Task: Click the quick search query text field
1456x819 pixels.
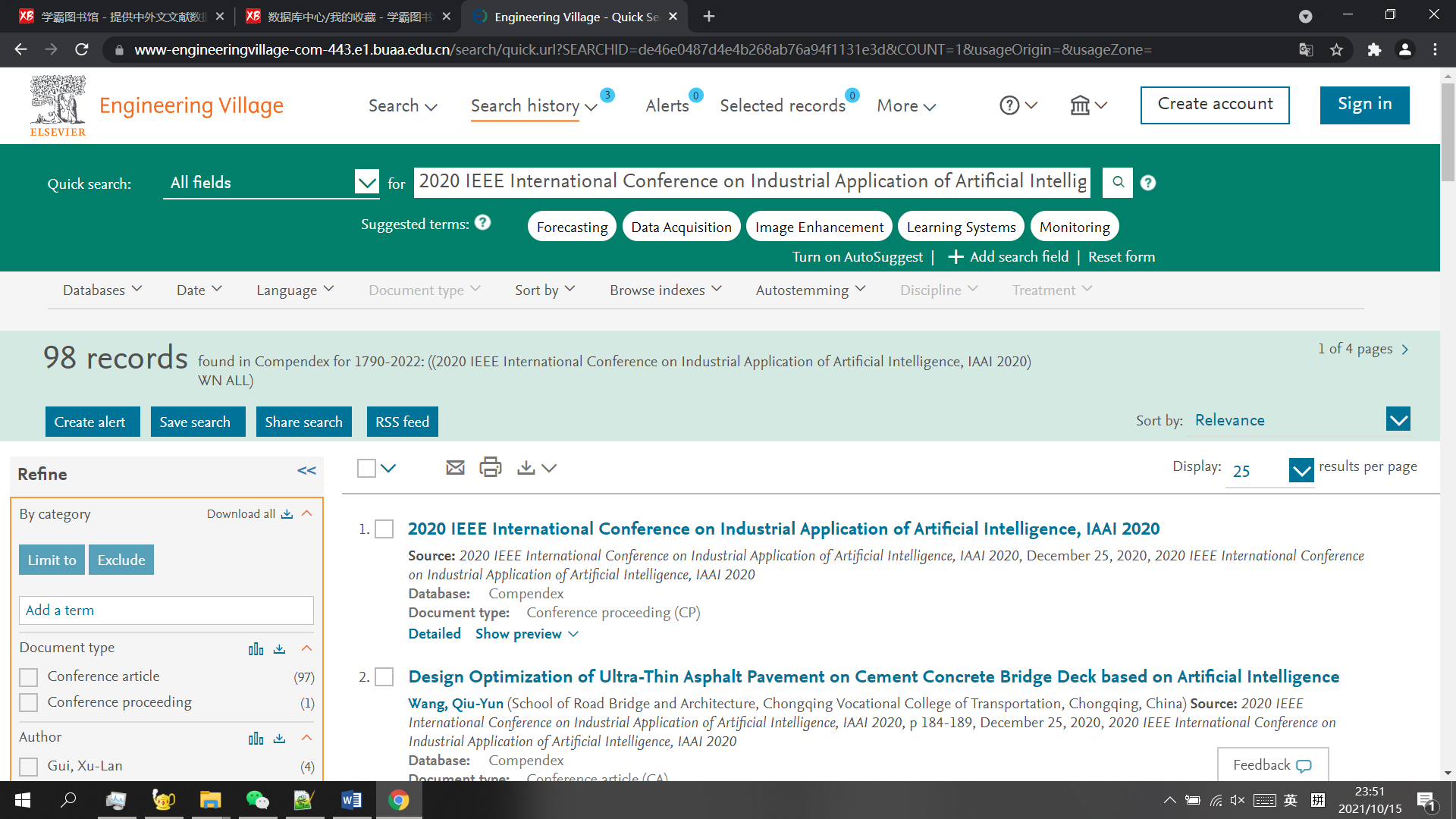Action: (x=752, y=182)
